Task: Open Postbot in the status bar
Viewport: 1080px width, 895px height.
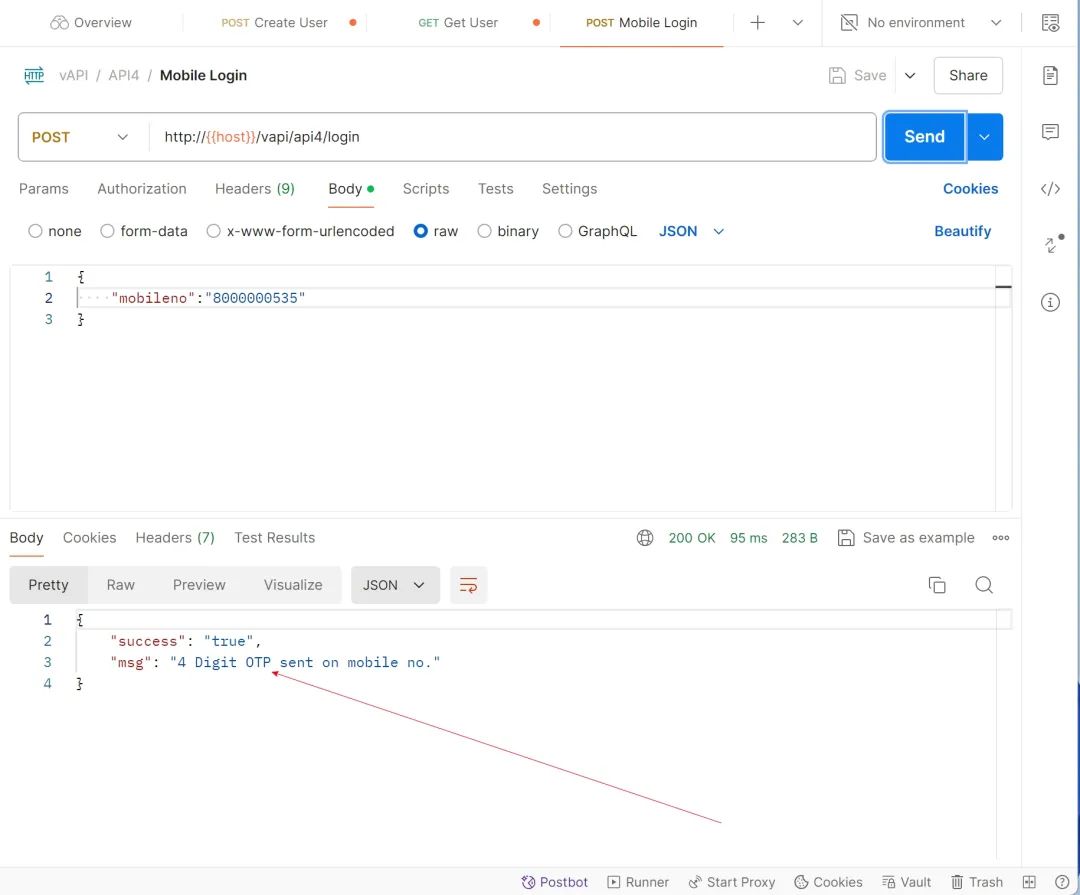Action: [555, 882]
